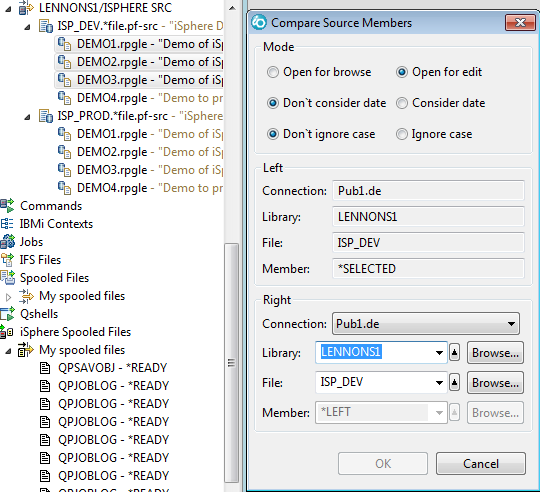Click the iSphere Spooled Files icon
This screenshot has width=540, height=492.
(x=7, y=332)
